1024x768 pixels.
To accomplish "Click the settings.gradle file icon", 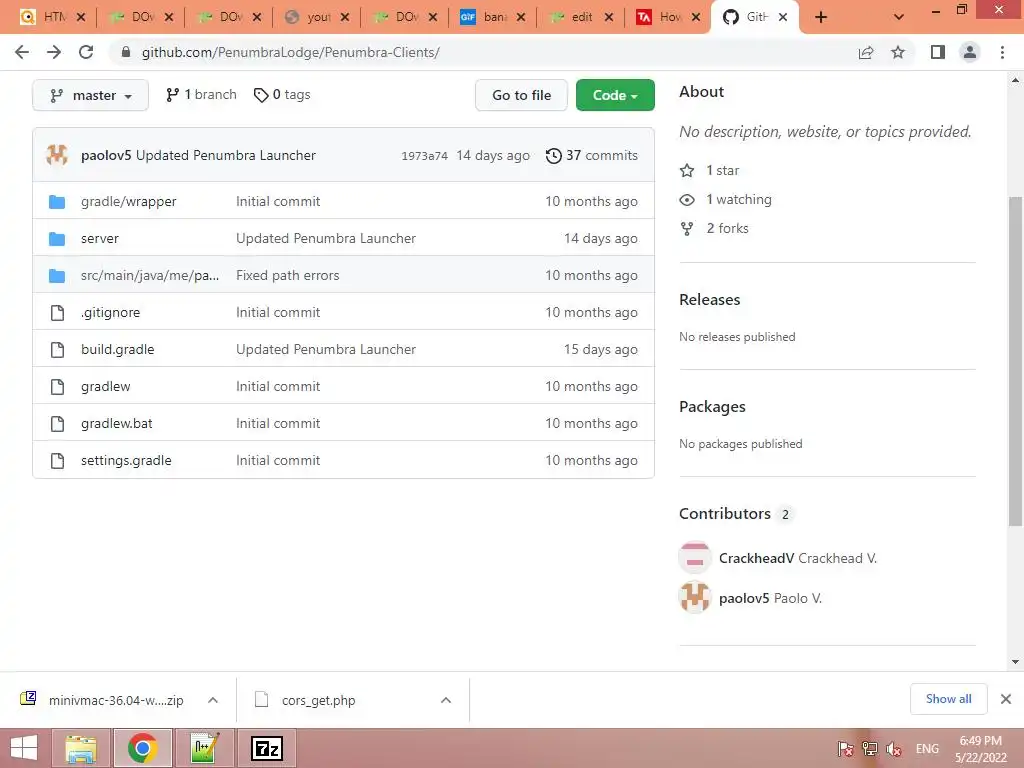I will point(57,460).
